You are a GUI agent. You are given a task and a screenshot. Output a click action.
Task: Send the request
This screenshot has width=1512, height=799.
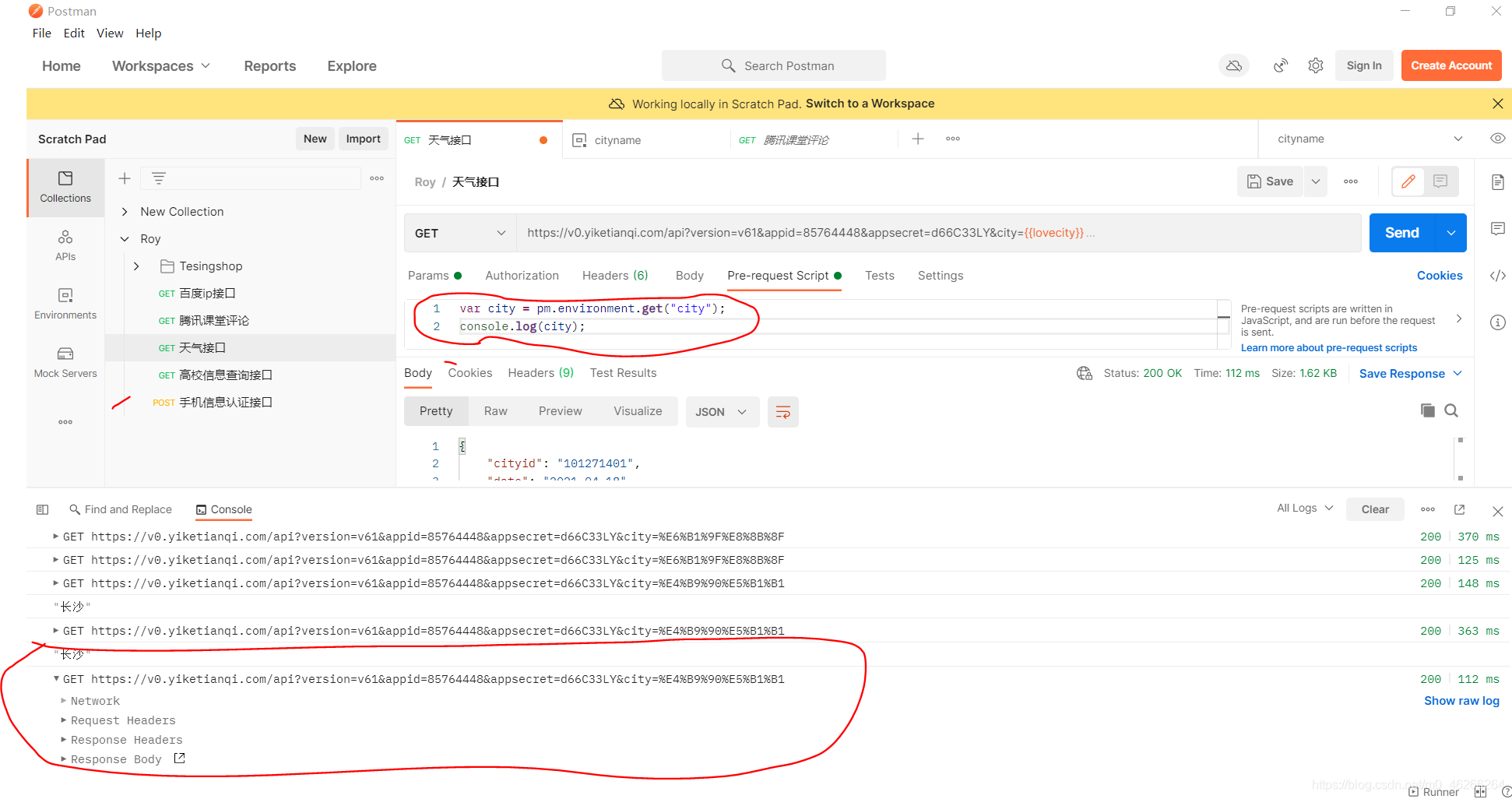point(1402,233)
